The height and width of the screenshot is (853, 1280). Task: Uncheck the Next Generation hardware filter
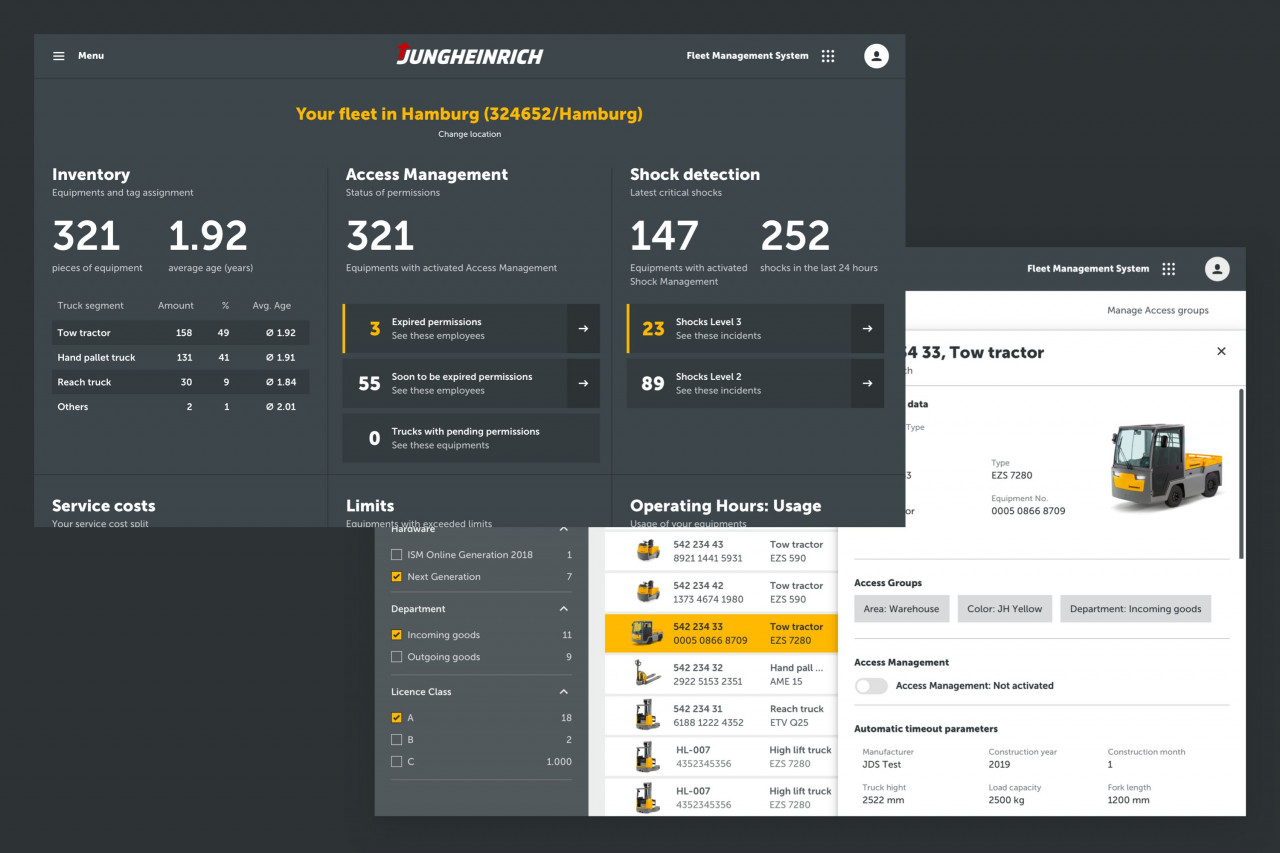pyautogui.click(x=397, y=577)
